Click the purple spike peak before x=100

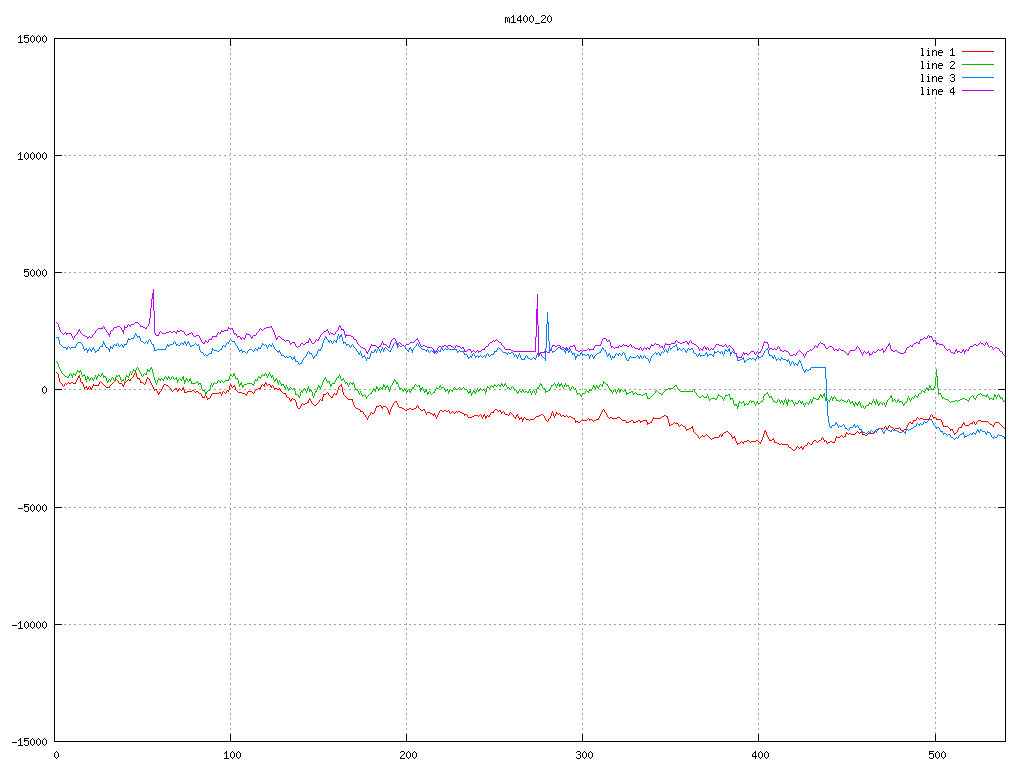tap(153, 291)
